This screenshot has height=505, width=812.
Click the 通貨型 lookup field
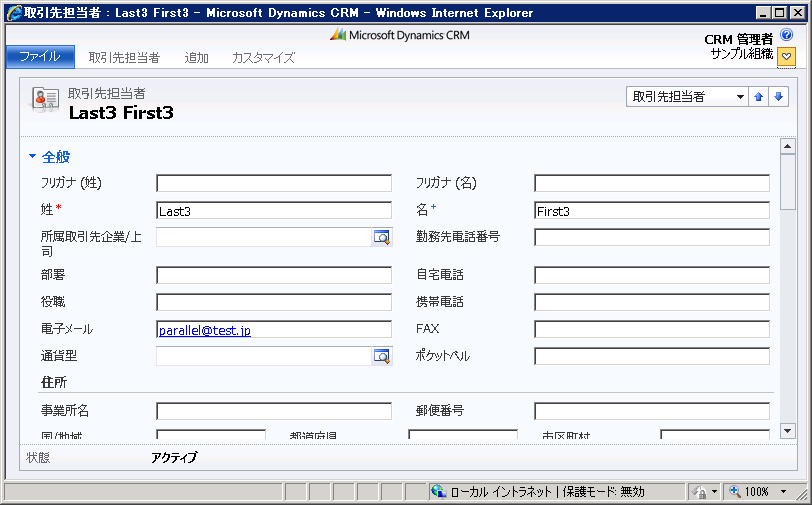tap(264, 356)
